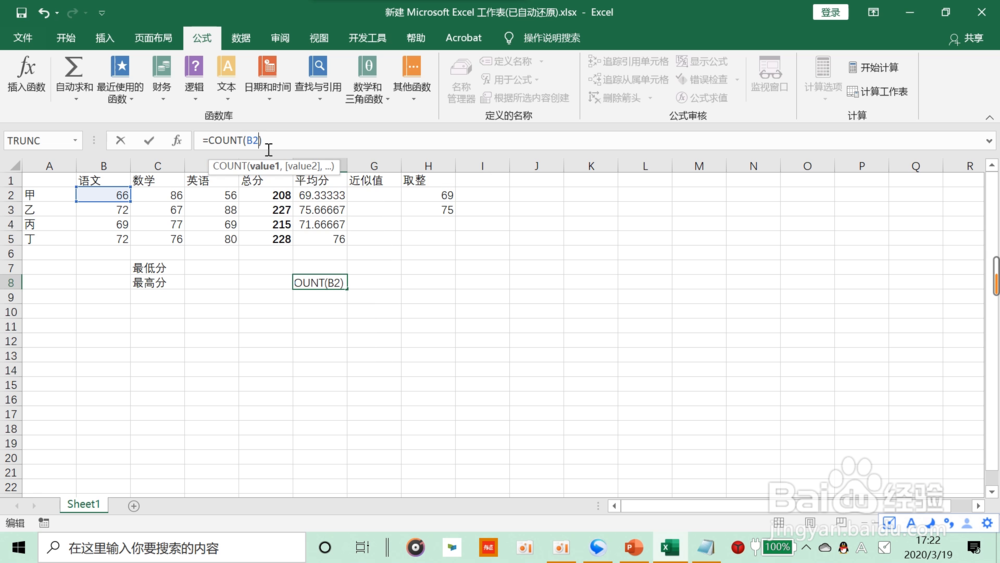This screenshot has width=1000, height=563.
Task: Confirm formula with the checkmark icon
Action: pos(149,140)
